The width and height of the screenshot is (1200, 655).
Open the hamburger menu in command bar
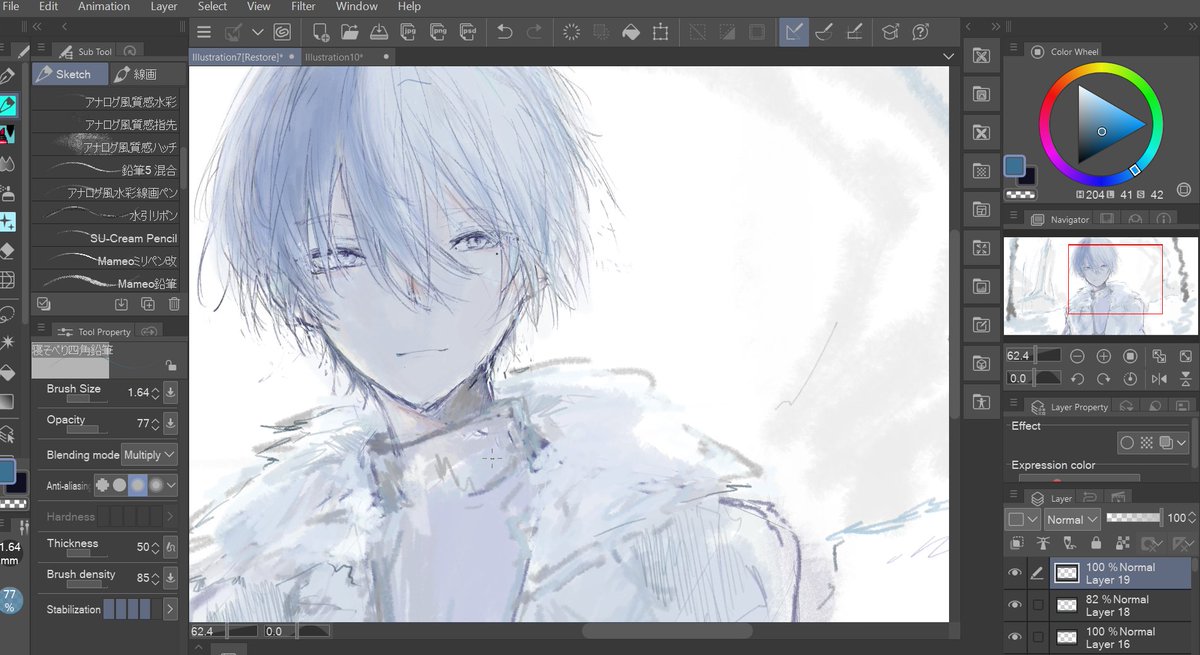204,32
